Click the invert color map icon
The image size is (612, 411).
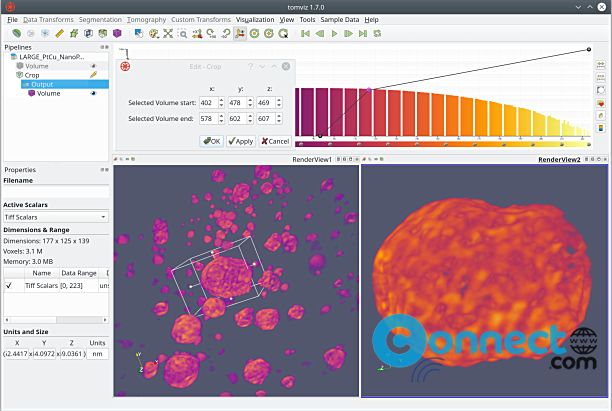(x=601, y=90)
